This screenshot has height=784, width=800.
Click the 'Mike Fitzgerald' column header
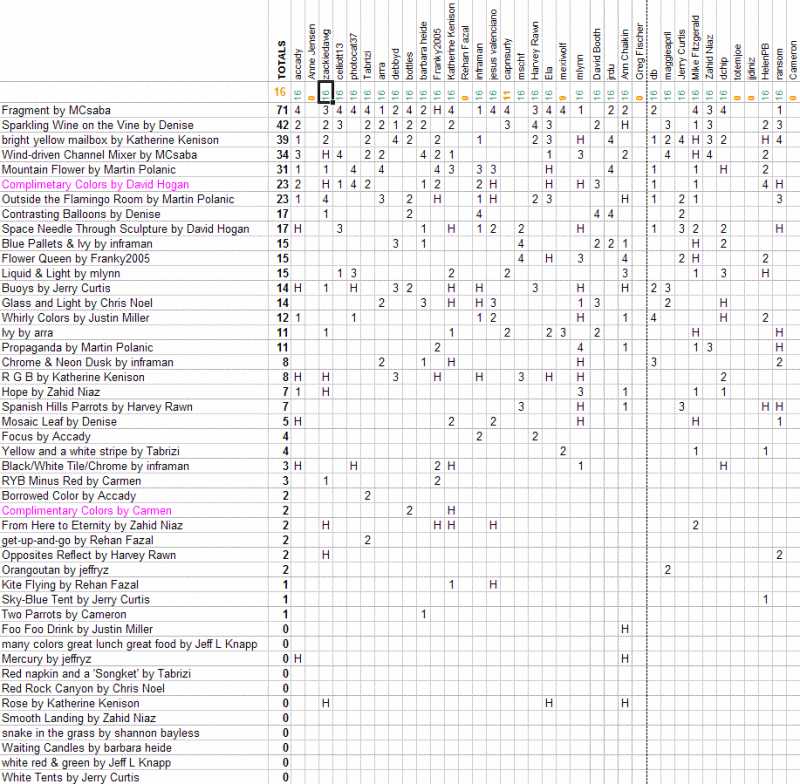[695, 47]
